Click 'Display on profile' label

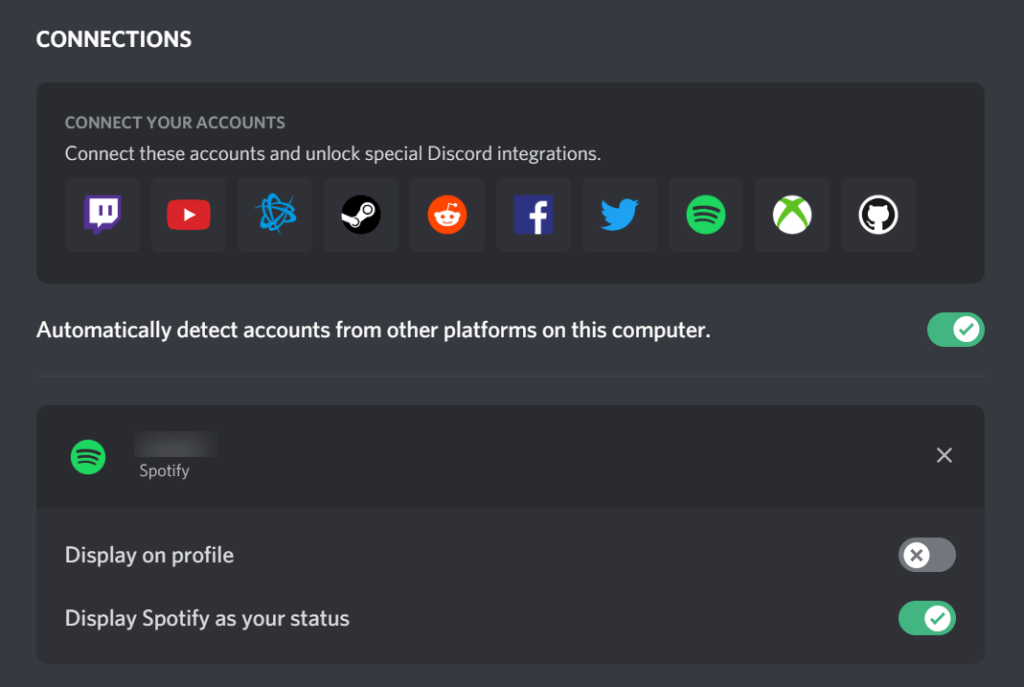tap(150, 555)
